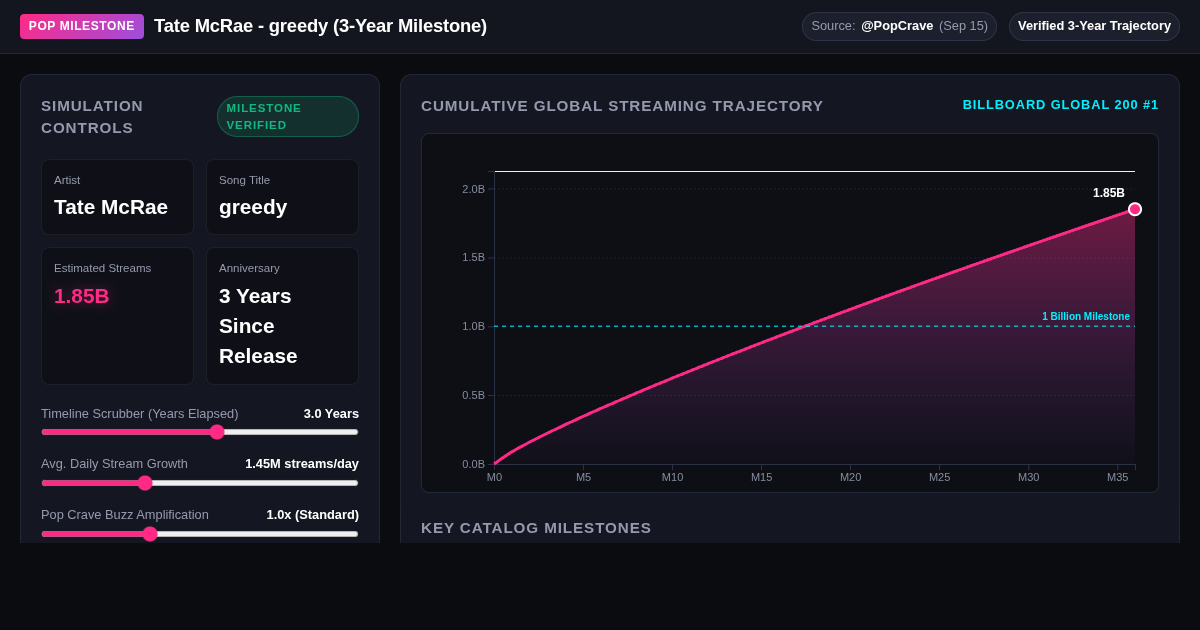This screenshot has width=1200, height=630.
Task: Select the Estimated Streams card showing 1.85B
Action: point(117,316)
